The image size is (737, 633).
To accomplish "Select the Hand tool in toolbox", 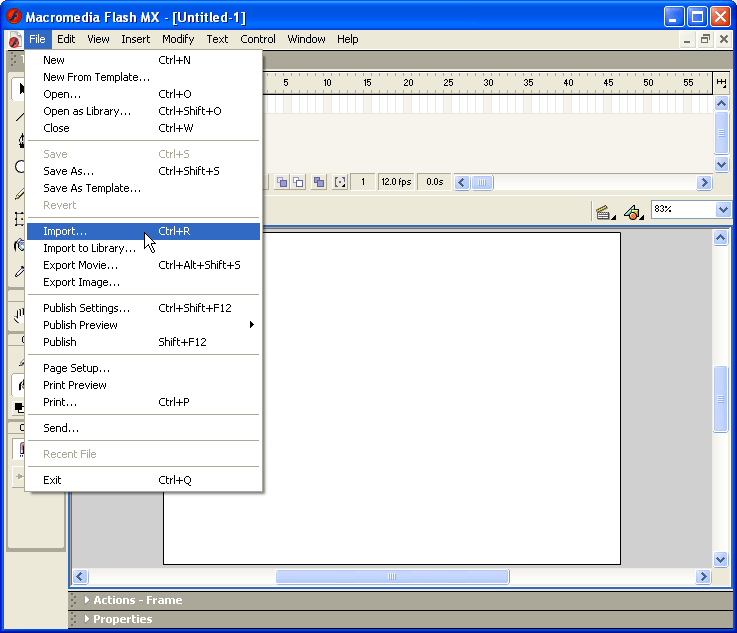I will click(x=19, y=315).
